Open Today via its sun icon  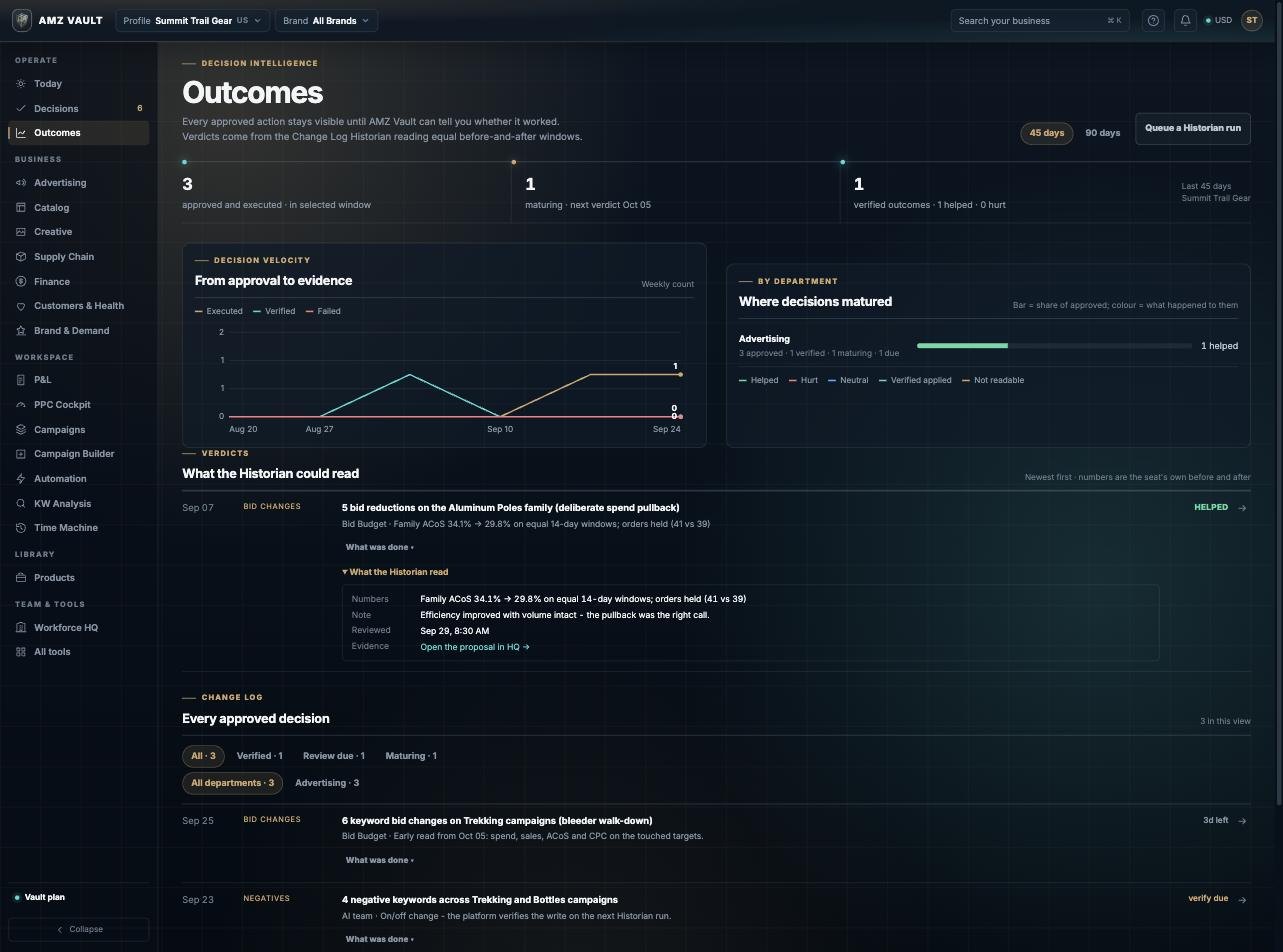[x=21, y=84]
